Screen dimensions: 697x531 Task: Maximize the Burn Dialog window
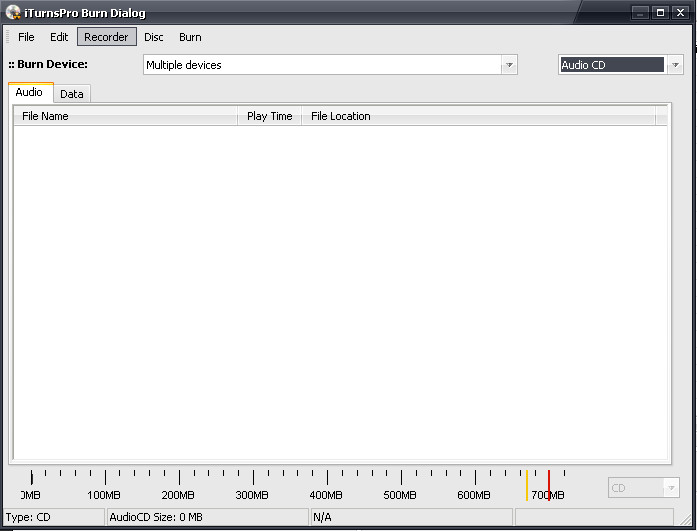click(x=660, y=12)
